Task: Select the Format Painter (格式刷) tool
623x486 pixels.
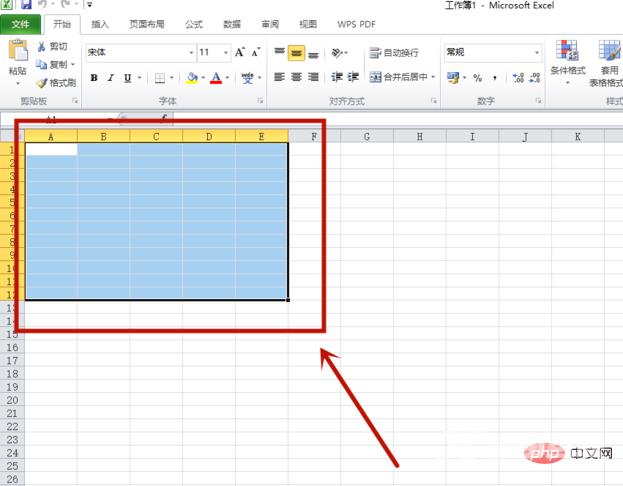Action: pos(41,83)
